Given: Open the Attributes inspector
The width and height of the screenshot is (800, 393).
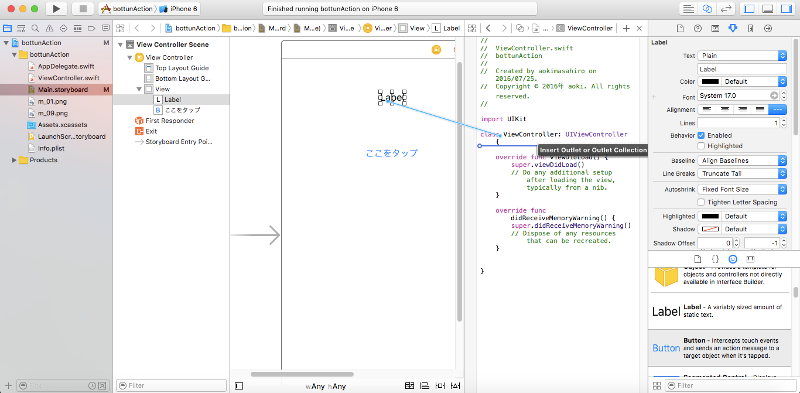Looking at the screenshot, I should click(733, 28).
